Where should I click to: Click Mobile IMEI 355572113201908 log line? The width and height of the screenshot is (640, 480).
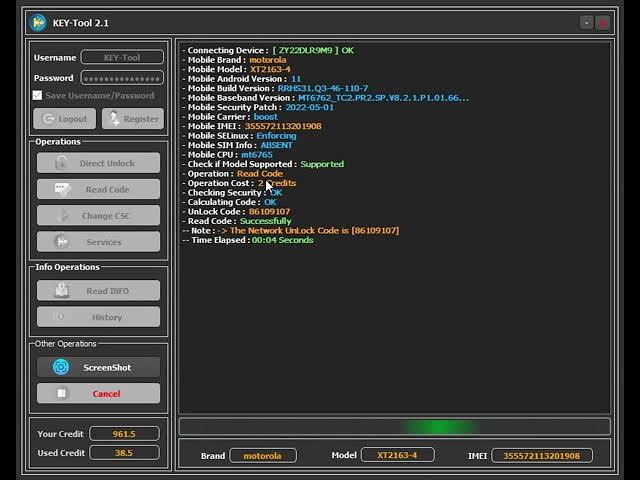tap(252, 126)
